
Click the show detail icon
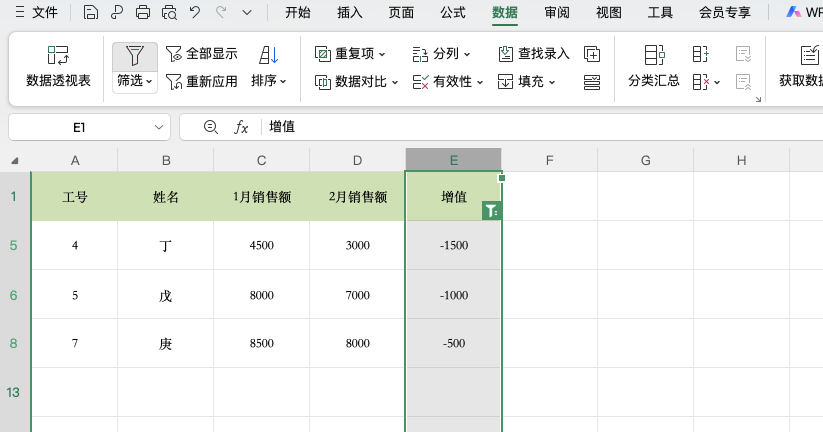coord(744,54)
